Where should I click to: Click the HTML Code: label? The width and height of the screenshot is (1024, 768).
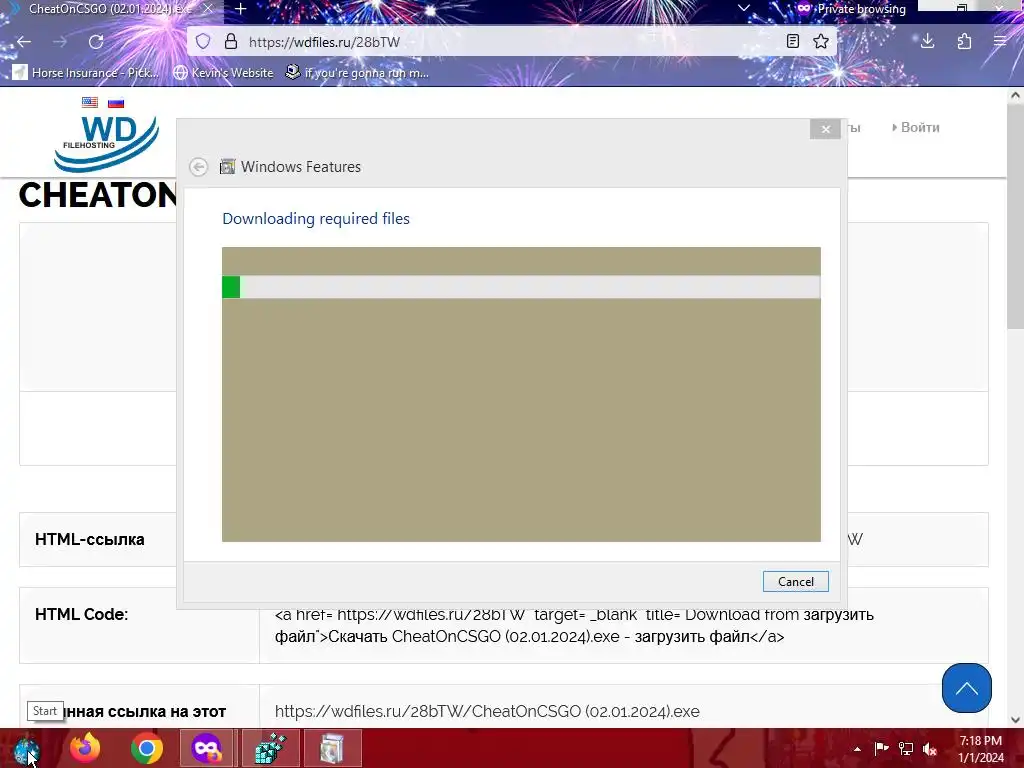click(82, 615)
